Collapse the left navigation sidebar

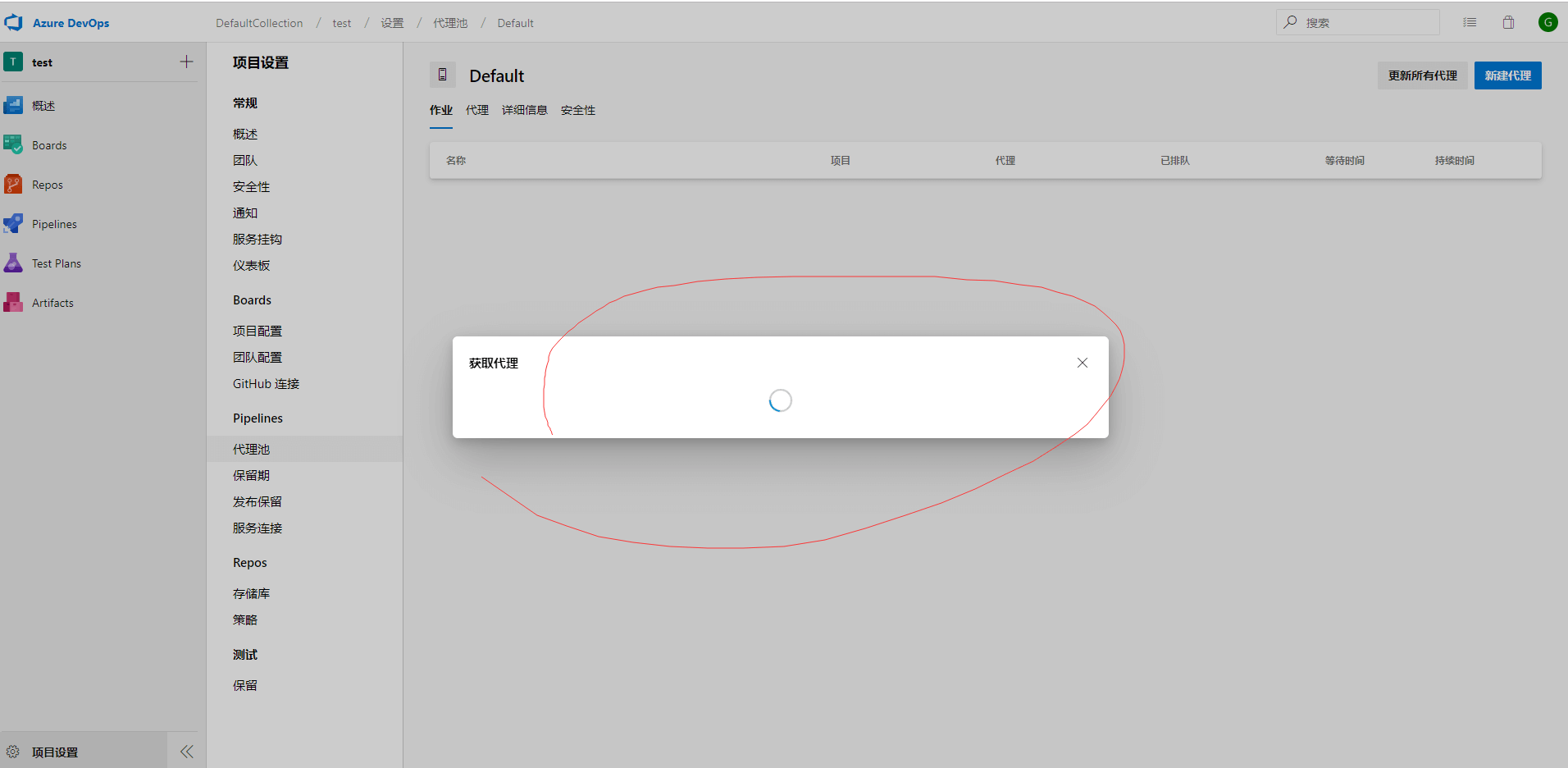(187, 752)
